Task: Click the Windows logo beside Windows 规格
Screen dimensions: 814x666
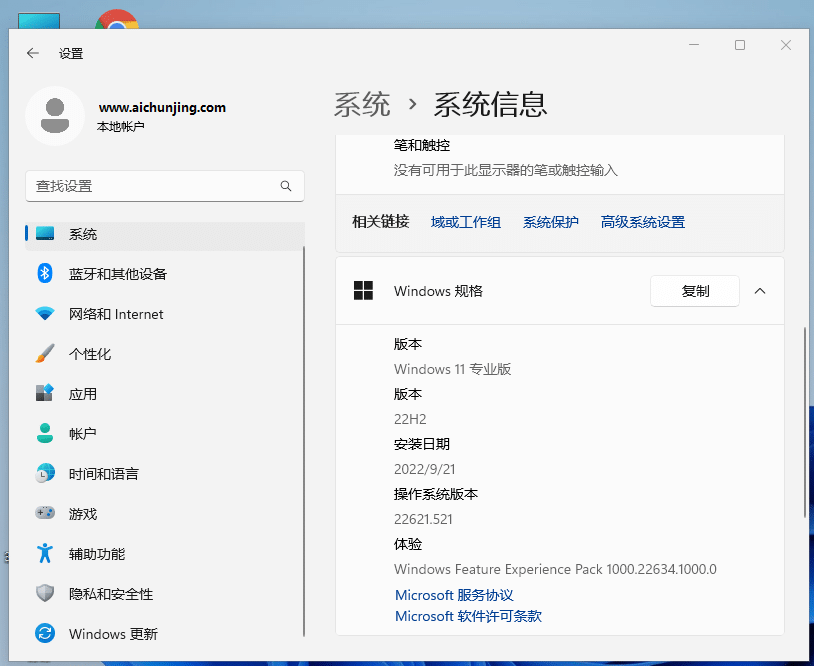Action: 363,291
